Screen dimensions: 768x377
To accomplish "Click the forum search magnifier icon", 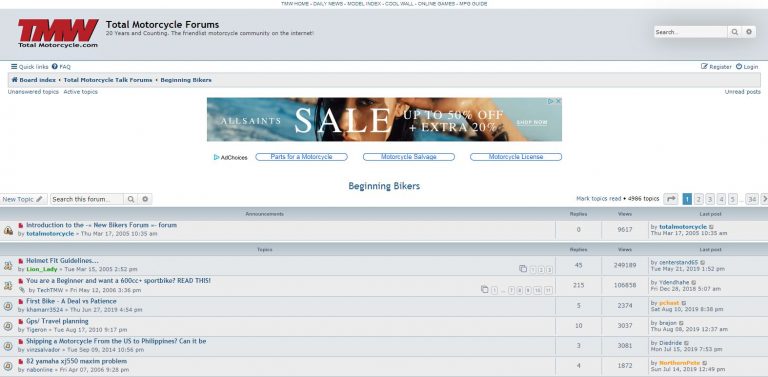I will coord(131,199).
